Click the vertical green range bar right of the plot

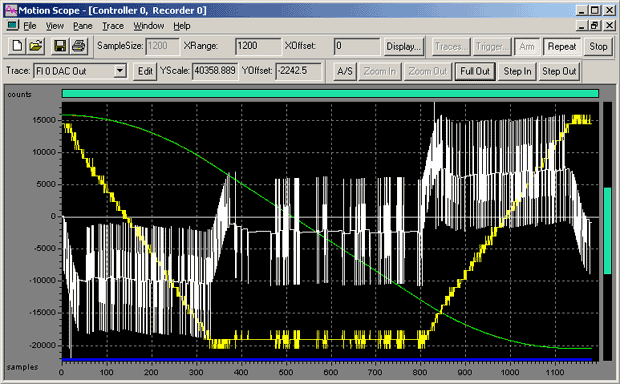[x=607, y=231]
